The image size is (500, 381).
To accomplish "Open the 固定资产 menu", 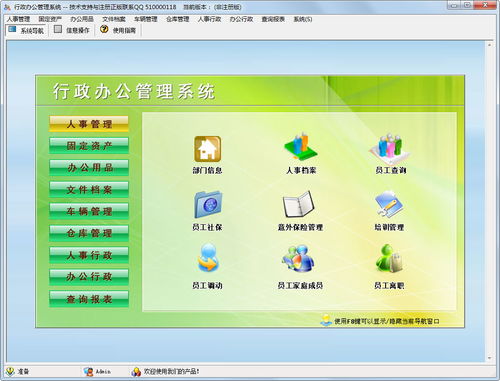I will (x=50, y=19).
